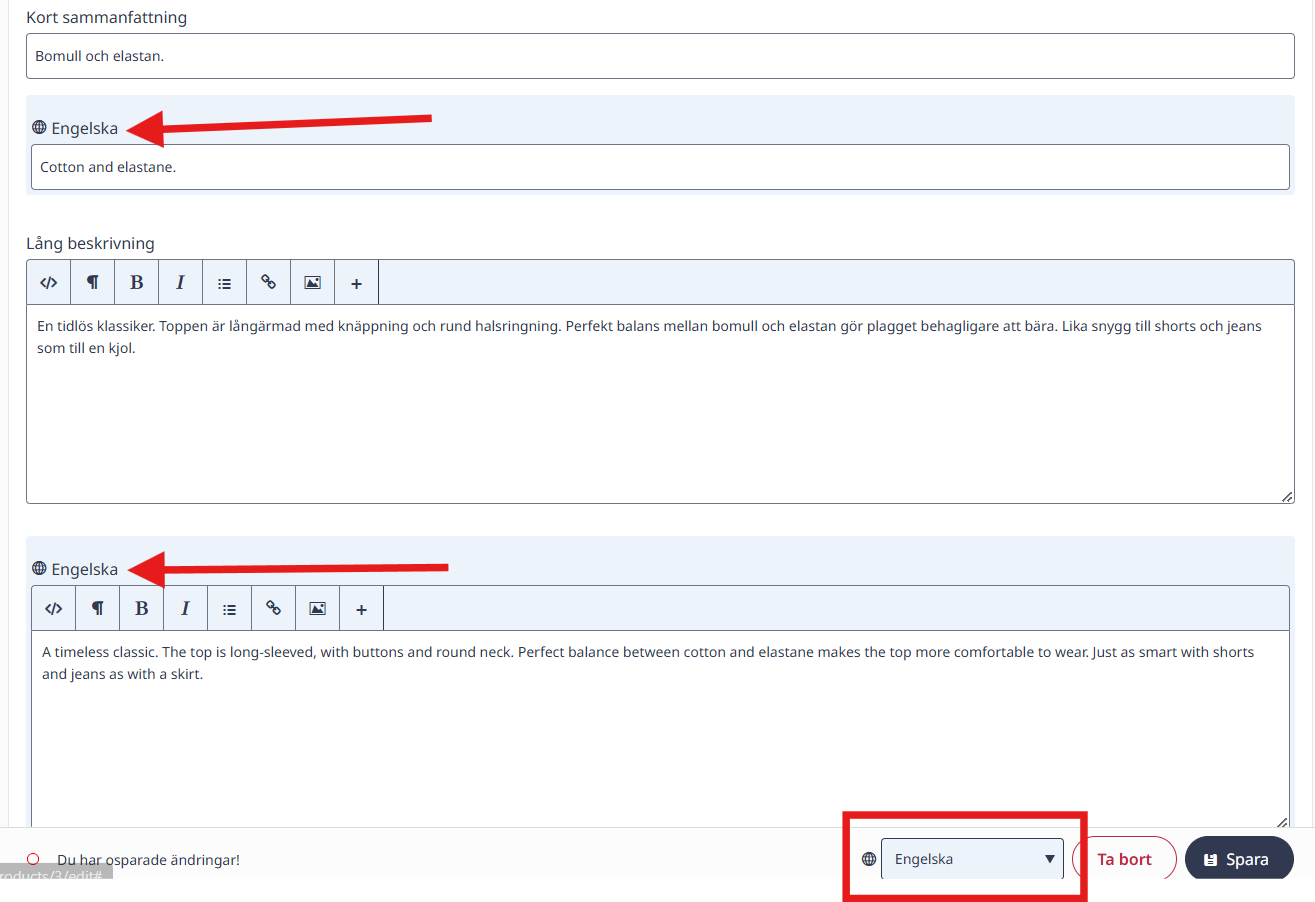Open paragraph format in Lång beskrivning toolbar
1315x902 pixels.
[x=92, y=282]
